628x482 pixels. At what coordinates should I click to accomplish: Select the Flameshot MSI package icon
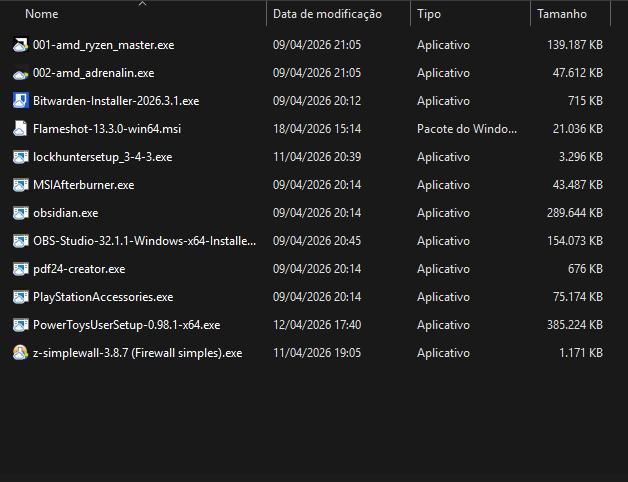21,129
